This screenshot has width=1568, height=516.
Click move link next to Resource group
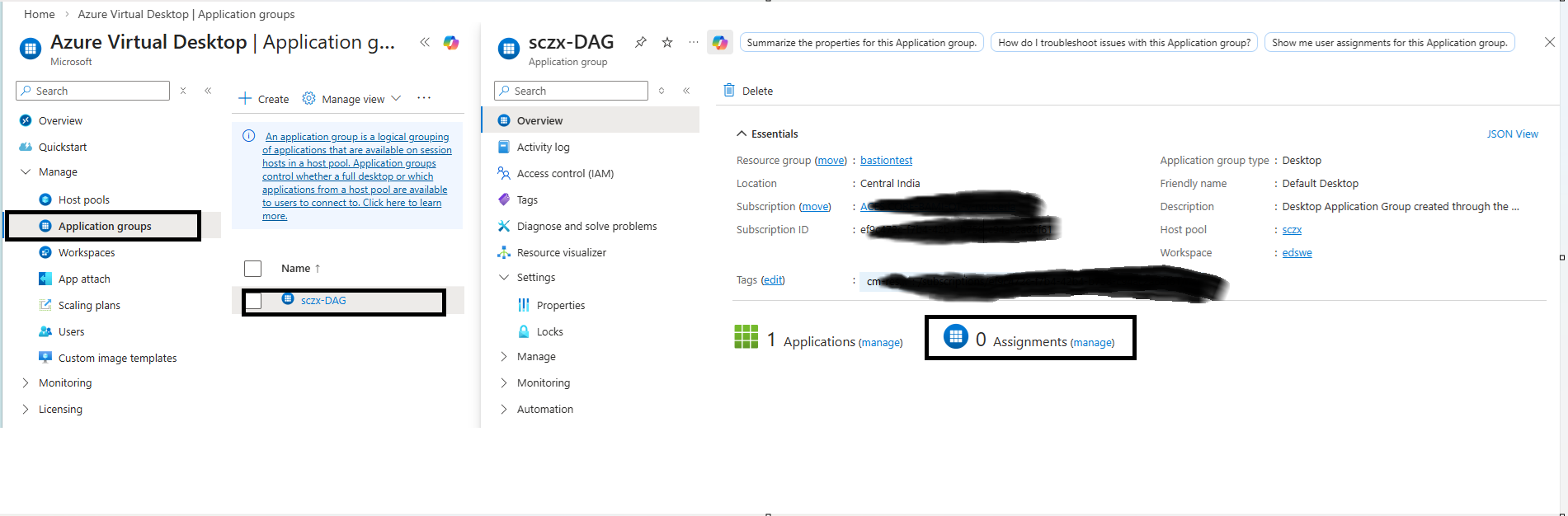point(831,160)
